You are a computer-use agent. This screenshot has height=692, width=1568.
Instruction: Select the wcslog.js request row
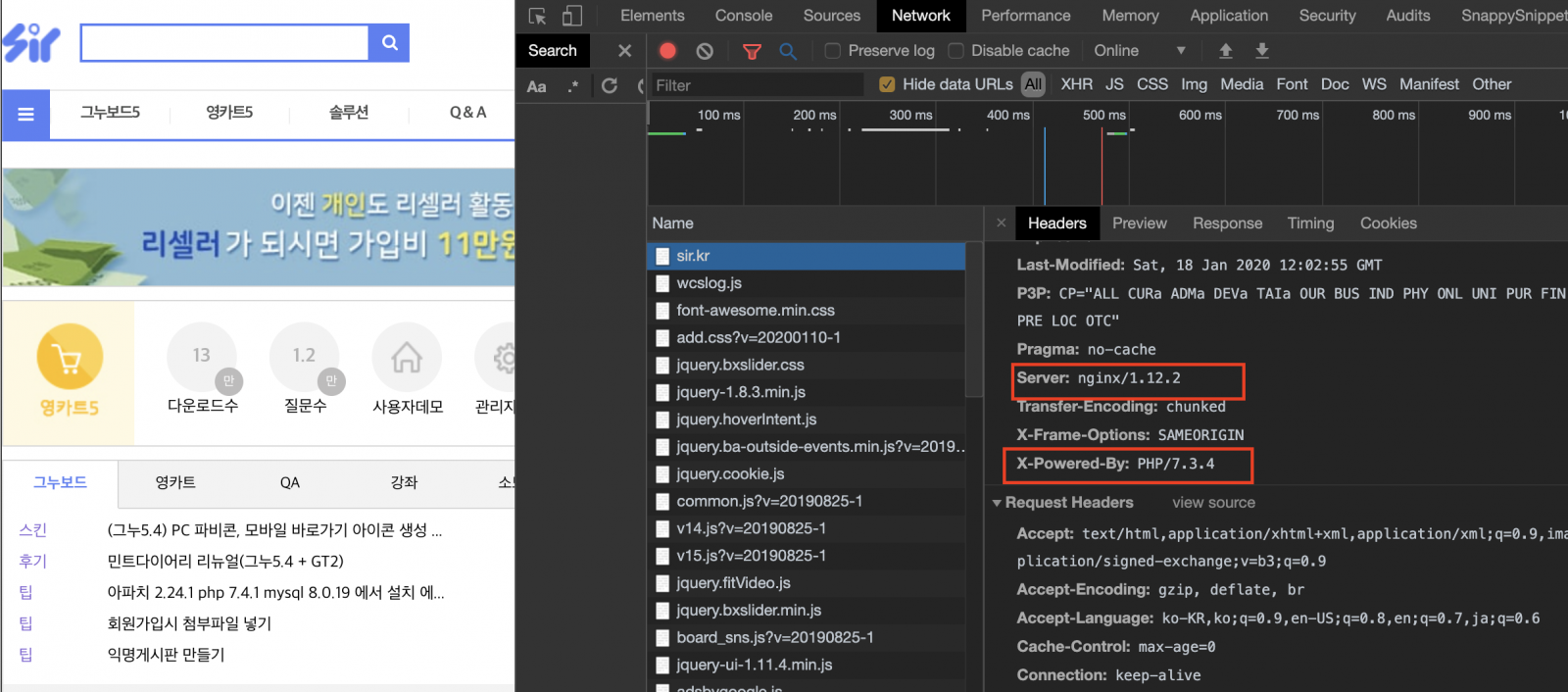[709, 283]
